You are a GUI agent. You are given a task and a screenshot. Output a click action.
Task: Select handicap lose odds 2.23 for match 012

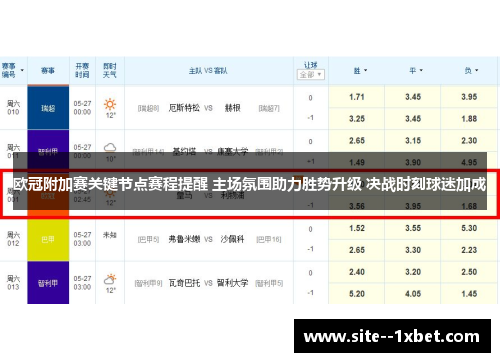click(469, 250)
